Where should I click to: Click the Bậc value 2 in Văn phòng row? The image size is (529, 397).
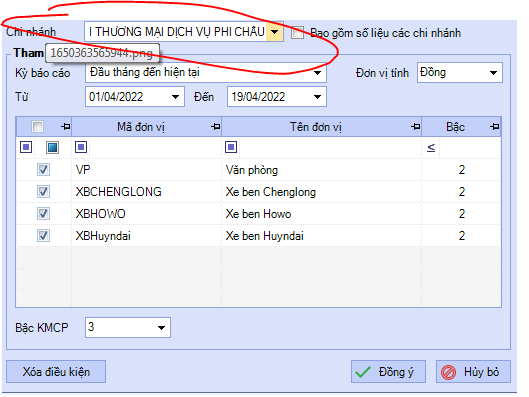pyautogui.click(x=462, y=170)
